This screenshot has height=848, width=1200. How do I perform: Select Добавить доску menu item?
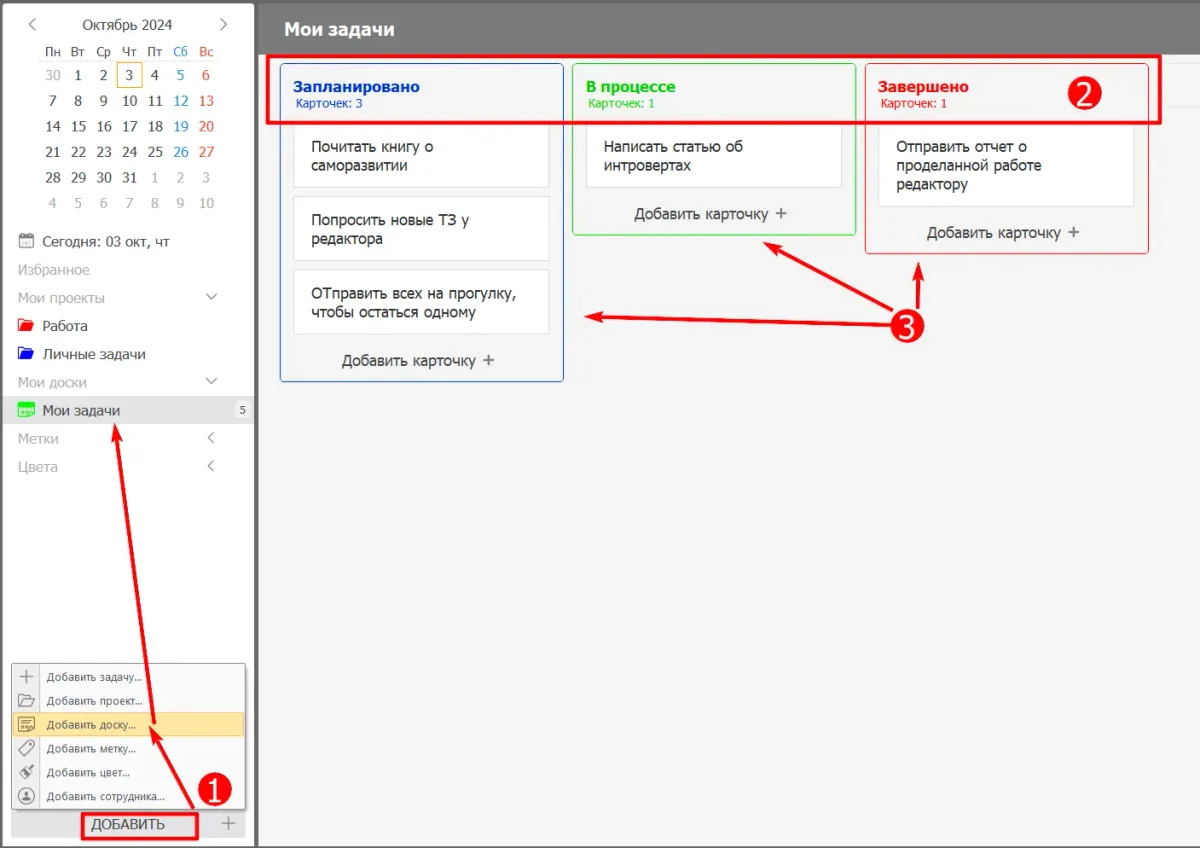click(91, 724)
